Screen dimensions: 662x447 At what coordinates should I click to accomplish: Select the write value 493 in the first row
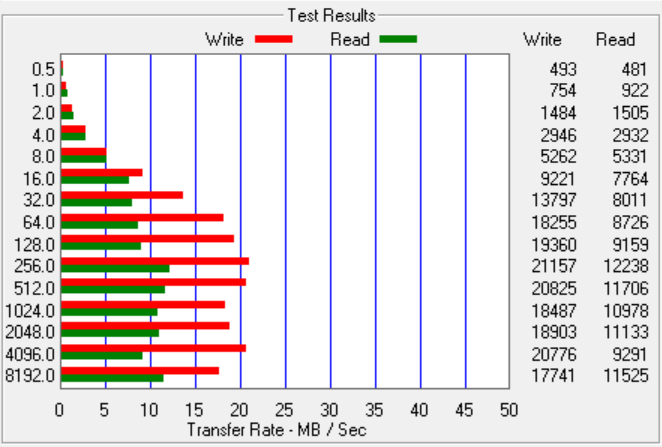tap(549, 69)
